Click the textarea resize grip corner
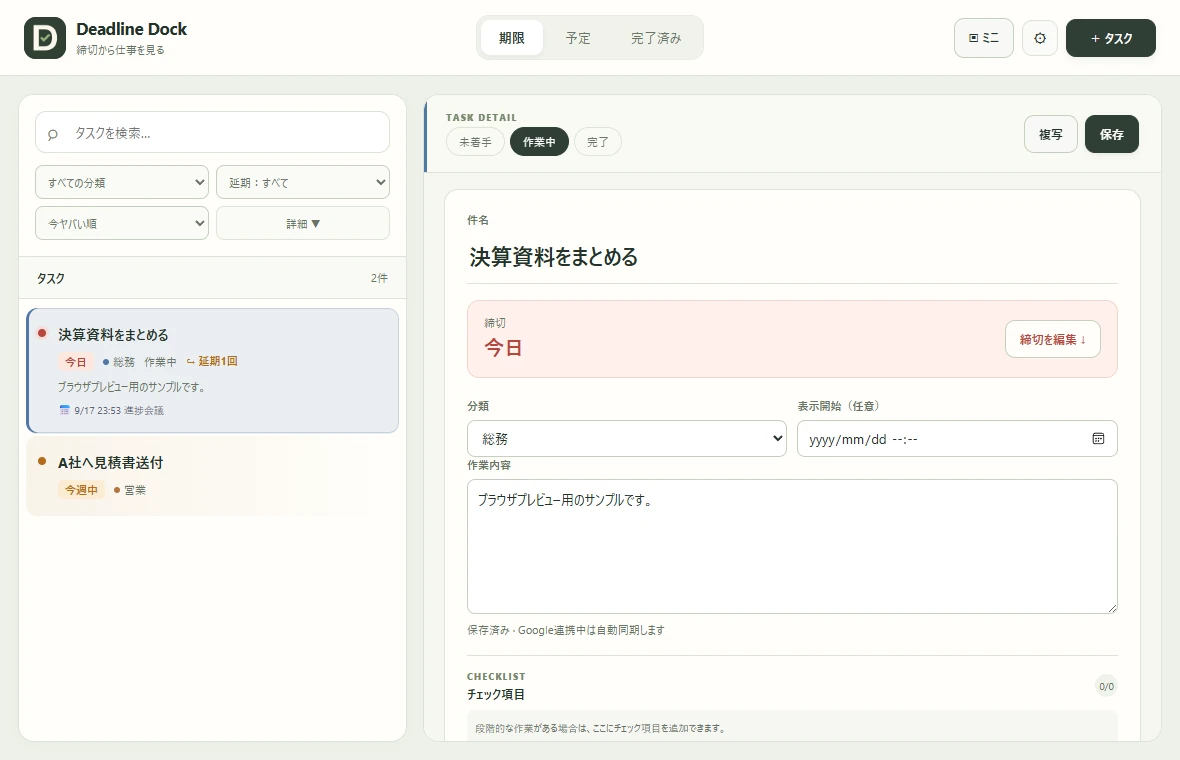 pos(1112,608)
